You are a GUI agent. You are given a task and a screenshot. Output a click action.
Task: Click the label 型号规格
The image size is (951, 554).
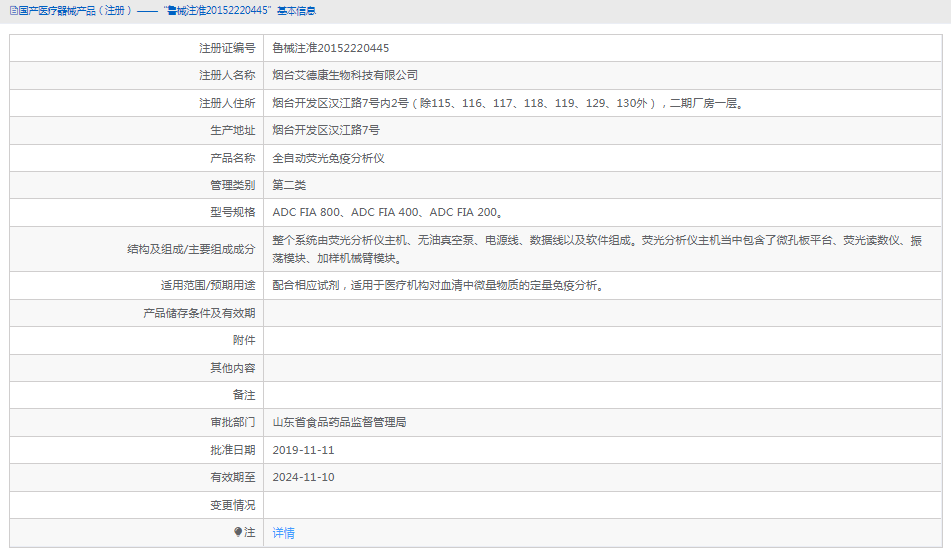[x=233, y=212]
